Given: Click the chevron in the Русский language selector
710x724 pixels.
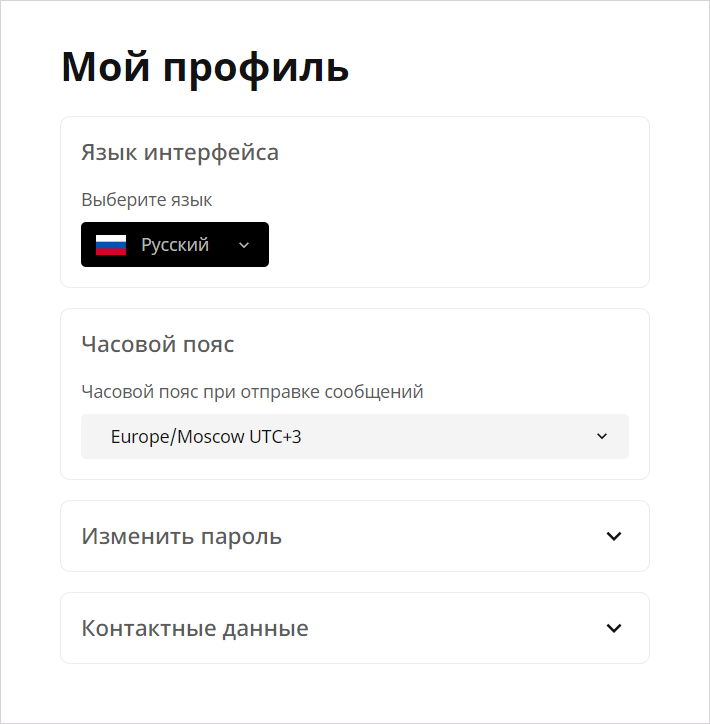Looking at the screenshot, I should [x=244, y=245].
